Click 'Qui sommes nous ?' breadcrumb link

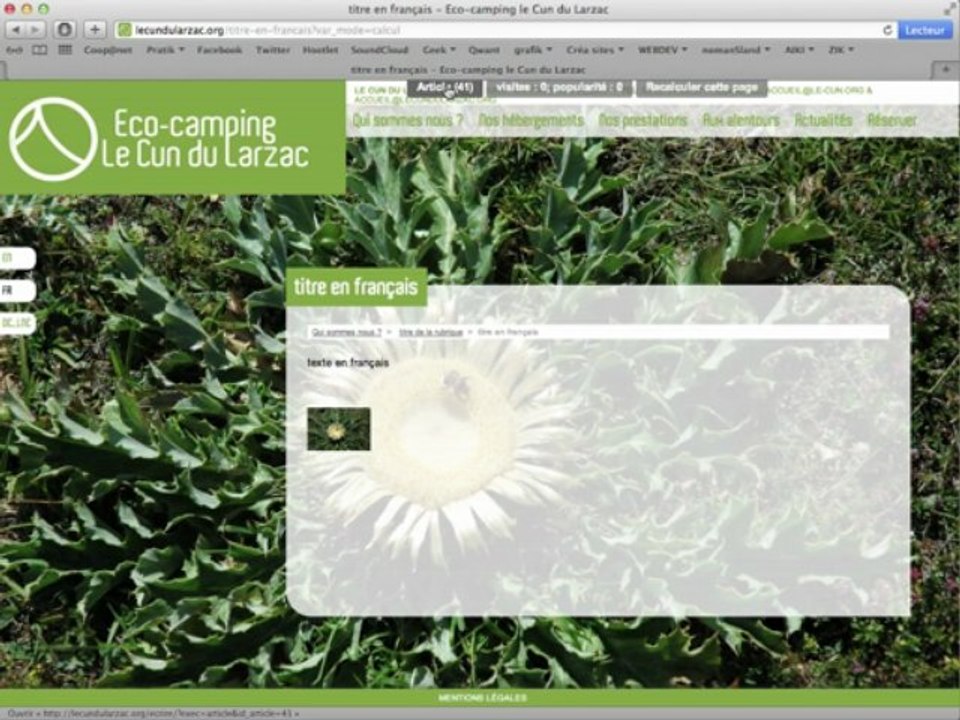click(x=347, y=332)
